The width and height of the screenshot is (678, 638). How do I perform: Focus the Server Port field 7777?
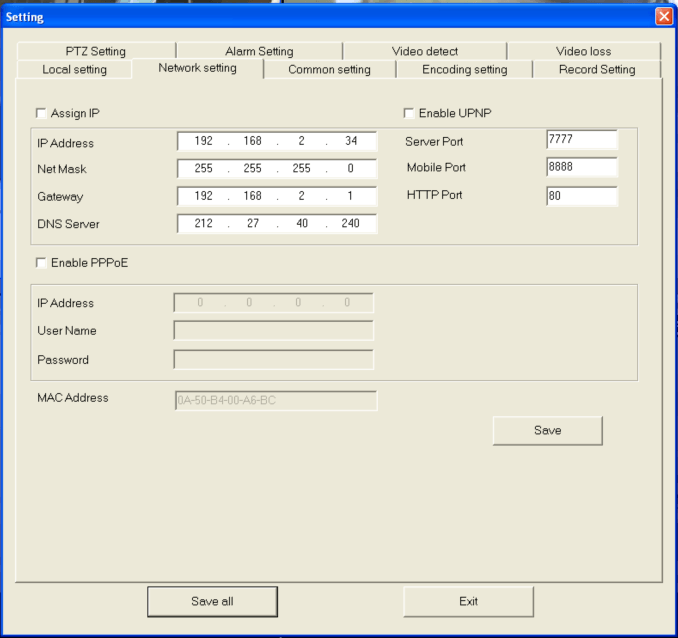582,140
